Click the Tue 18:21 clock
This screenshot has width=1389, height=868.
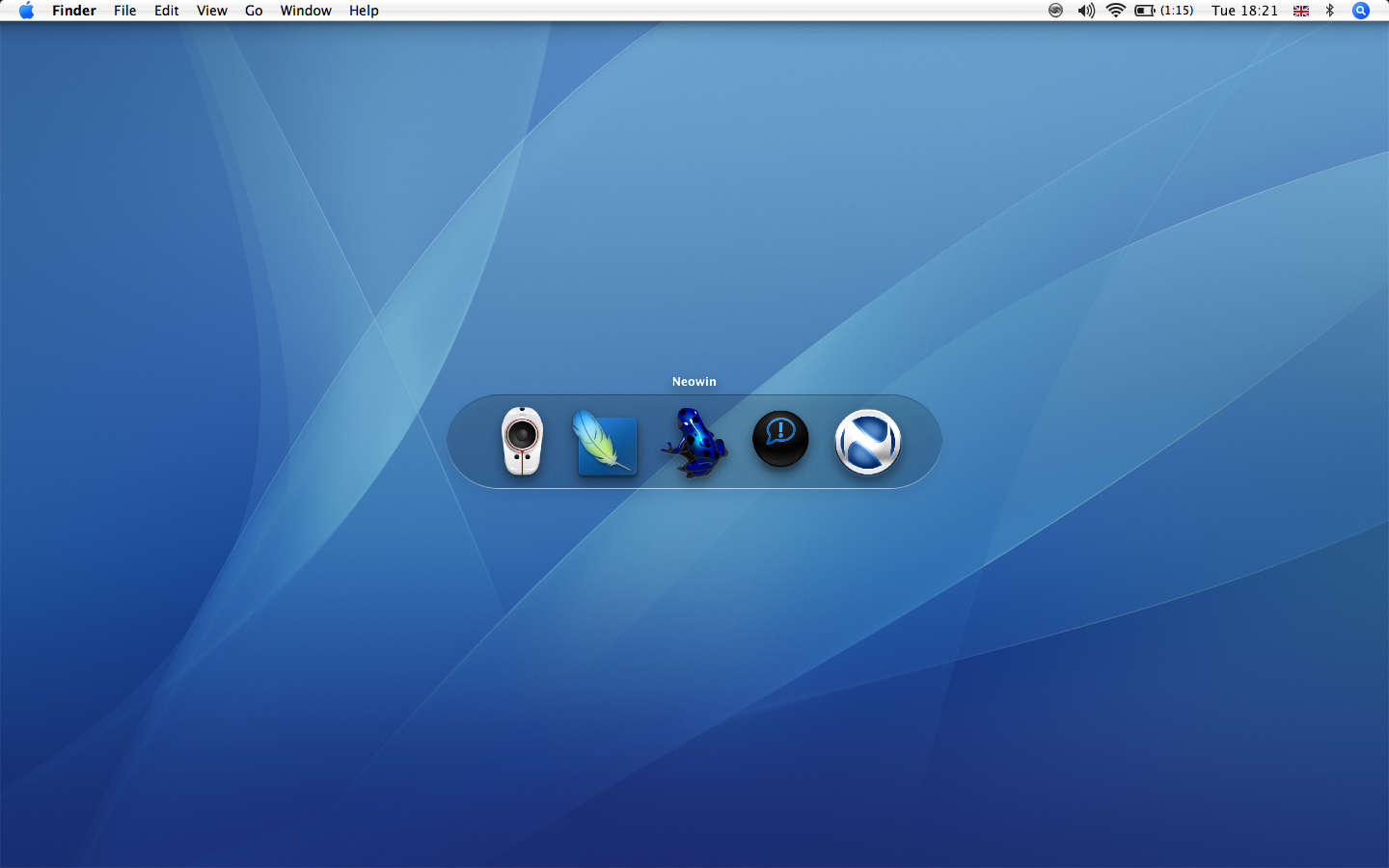click(1244, 11)
